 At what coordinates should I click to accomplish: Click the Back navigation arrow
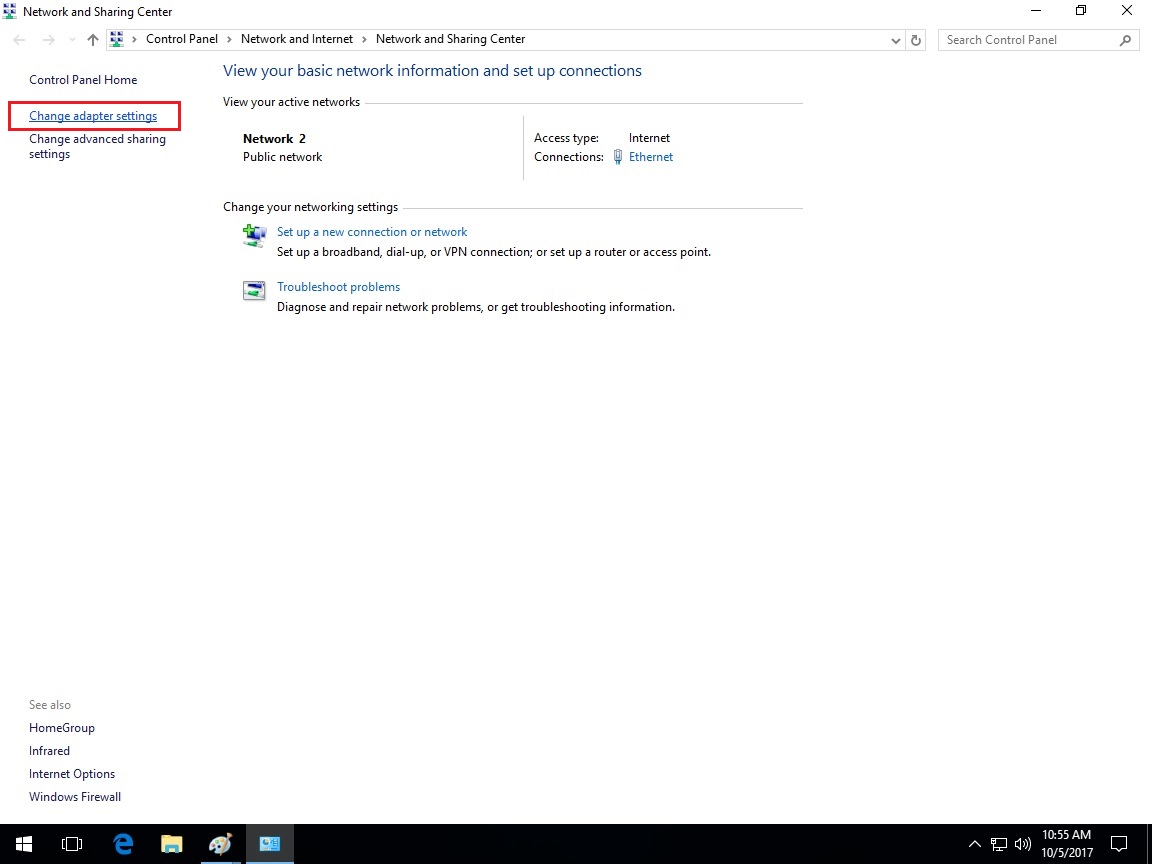pos(20,40)
